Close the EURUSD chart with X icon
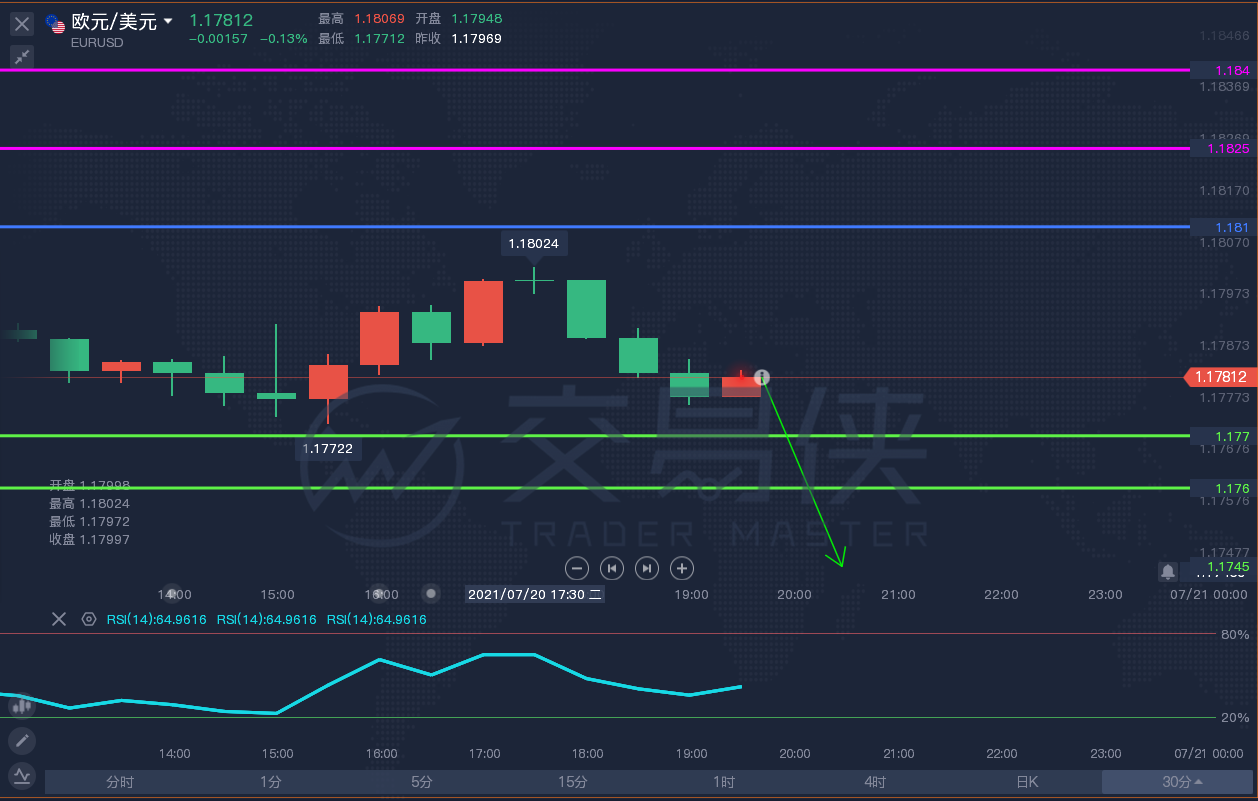This screenshot has height=801, width=1258. 22,23
